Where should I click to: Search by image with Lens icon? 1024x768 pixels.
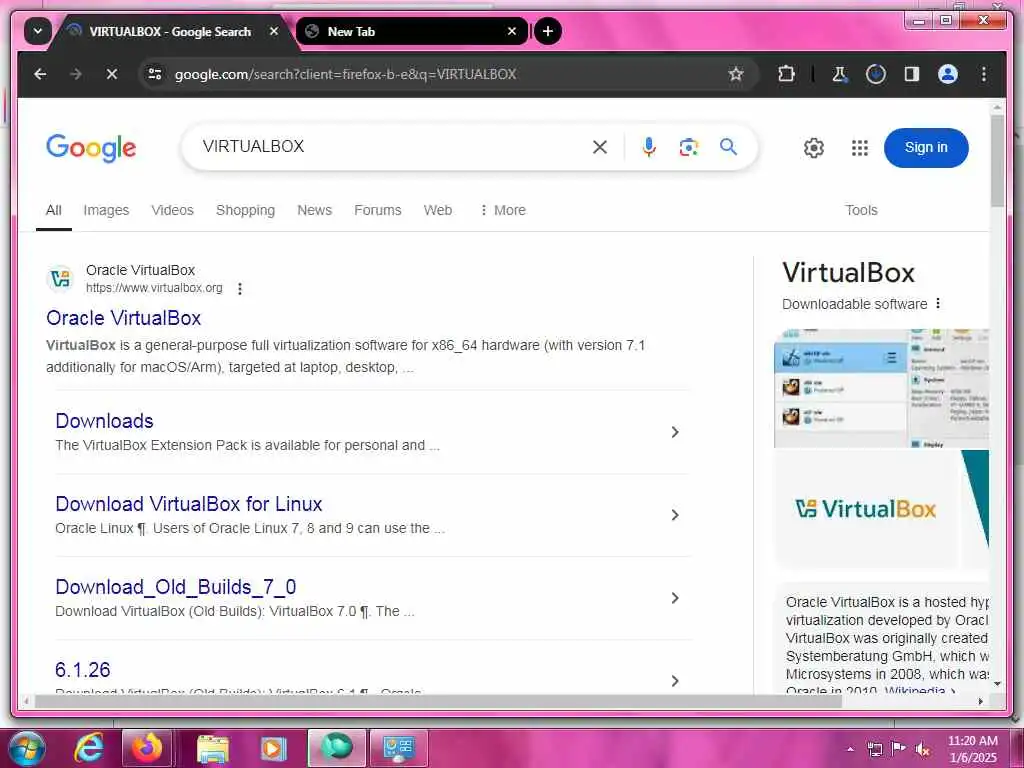point(688,148)
